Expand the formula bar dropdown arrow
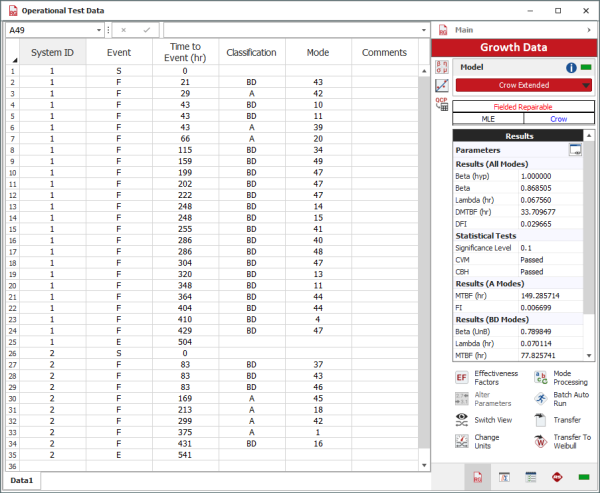This screenshot has height=493, width=600. (424, 30)
